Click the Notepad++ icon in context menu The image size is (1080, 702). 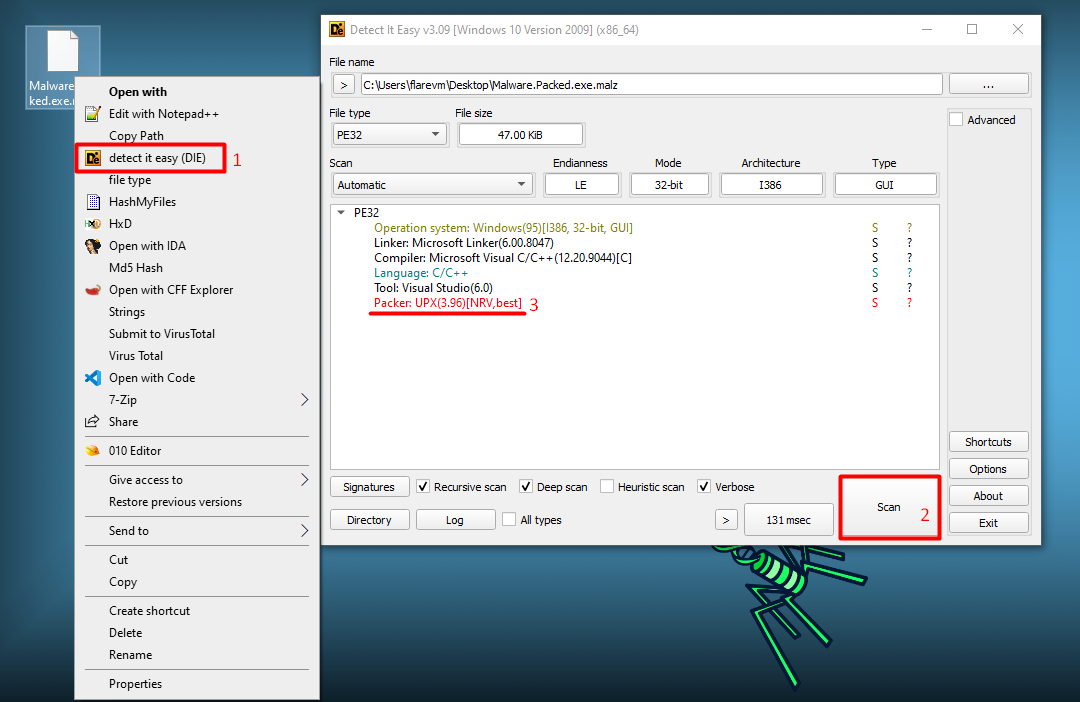(93, 114)
